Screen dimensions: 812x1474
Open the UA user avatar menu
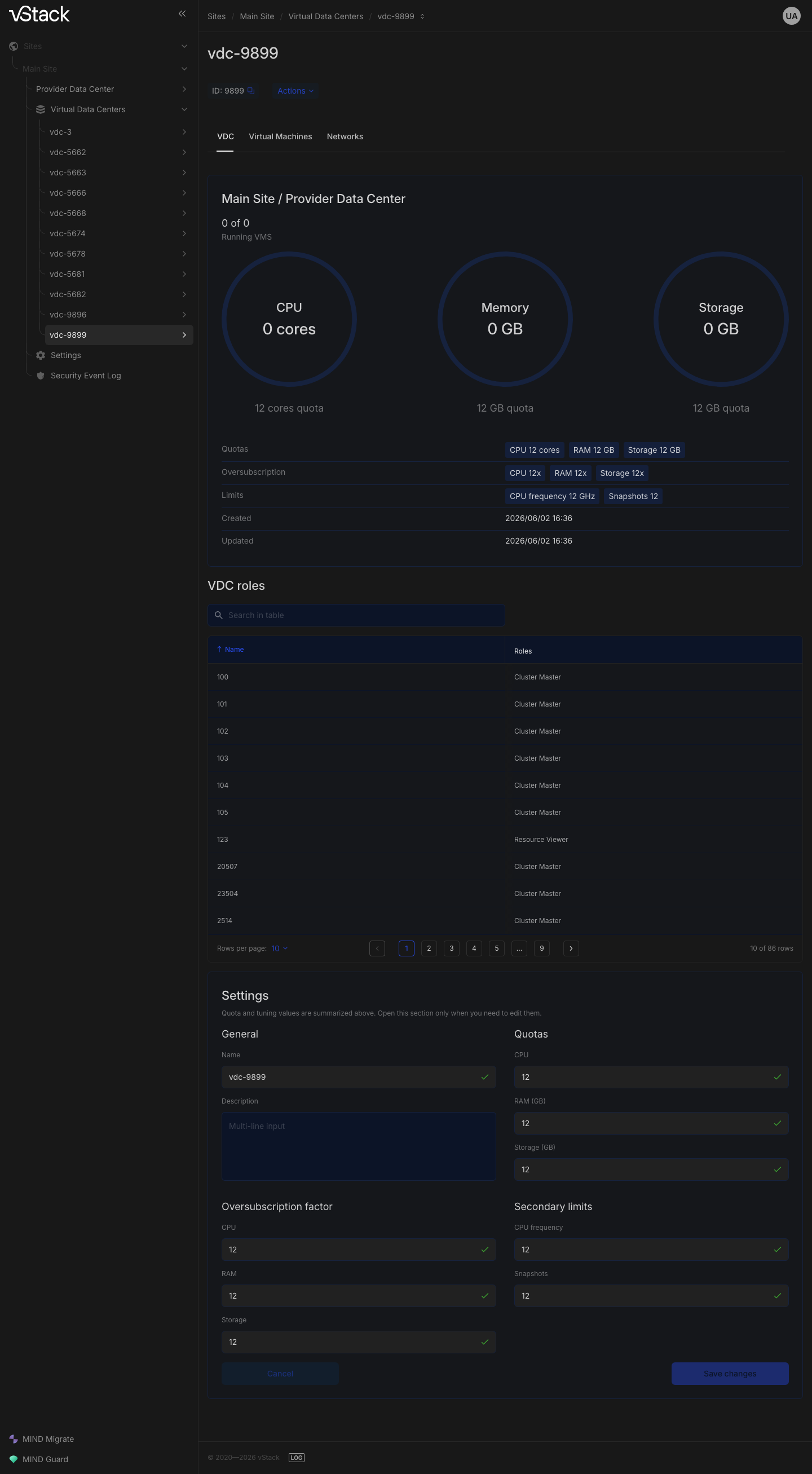(791, 16)
